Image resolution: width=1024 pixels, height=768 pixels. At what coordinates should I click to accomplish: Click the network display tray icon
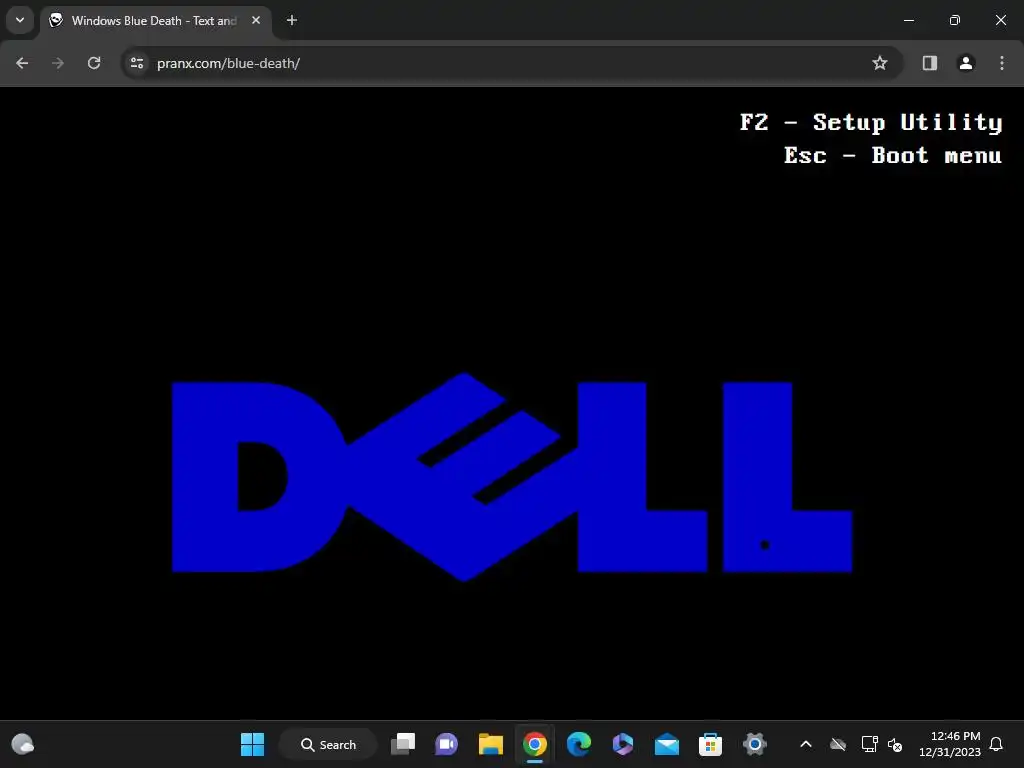coord(869,744)
